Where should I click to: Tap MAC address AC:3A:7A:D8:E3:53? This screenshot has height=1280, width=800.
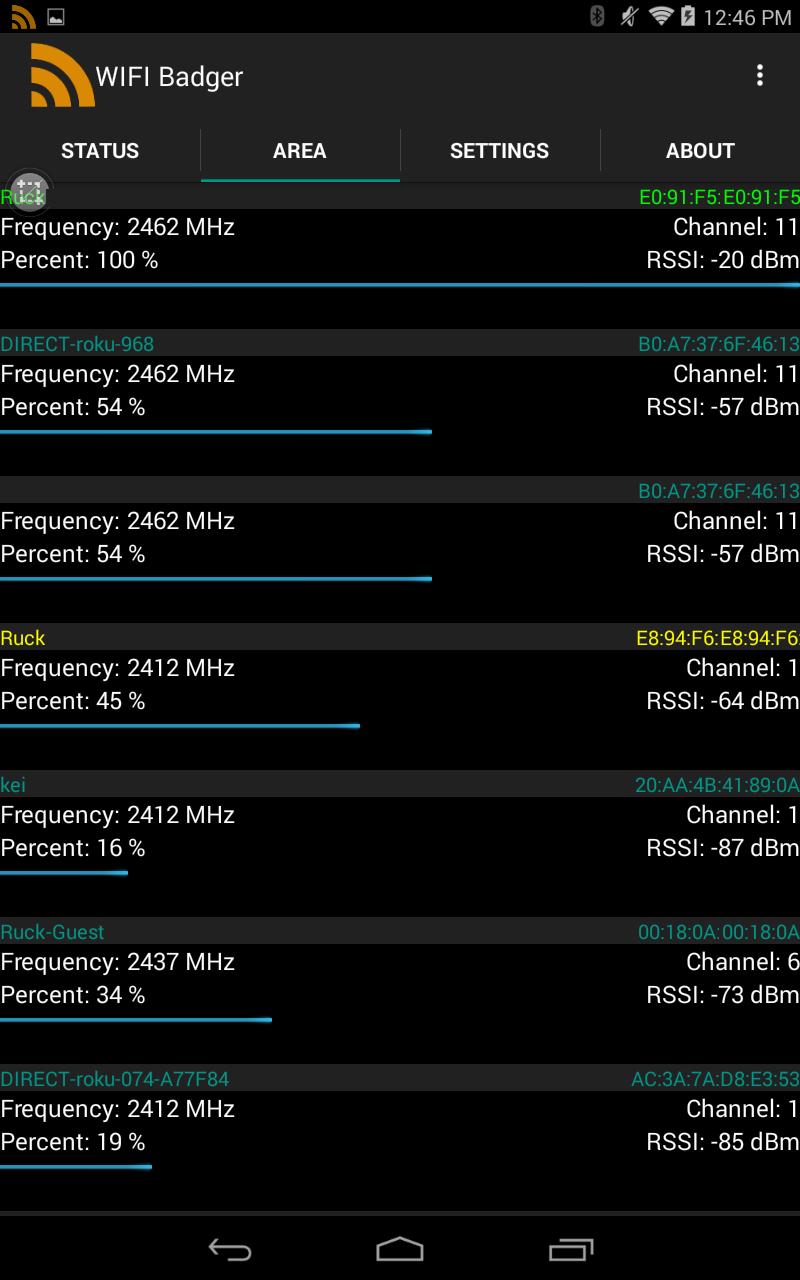pyautogui.click(x=715, y=1079)
